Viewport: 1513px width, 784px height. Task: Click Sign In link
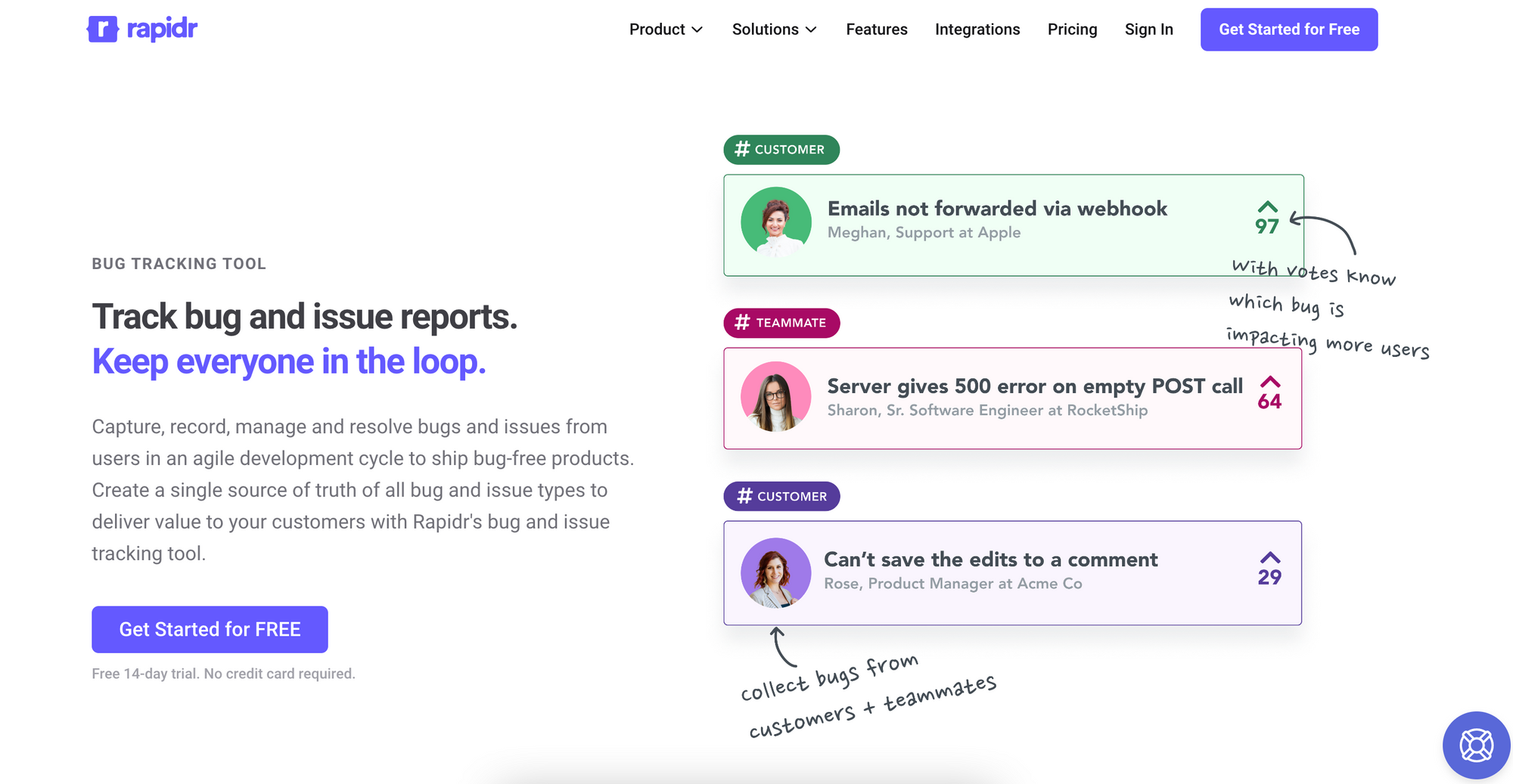click(1148, 29)
